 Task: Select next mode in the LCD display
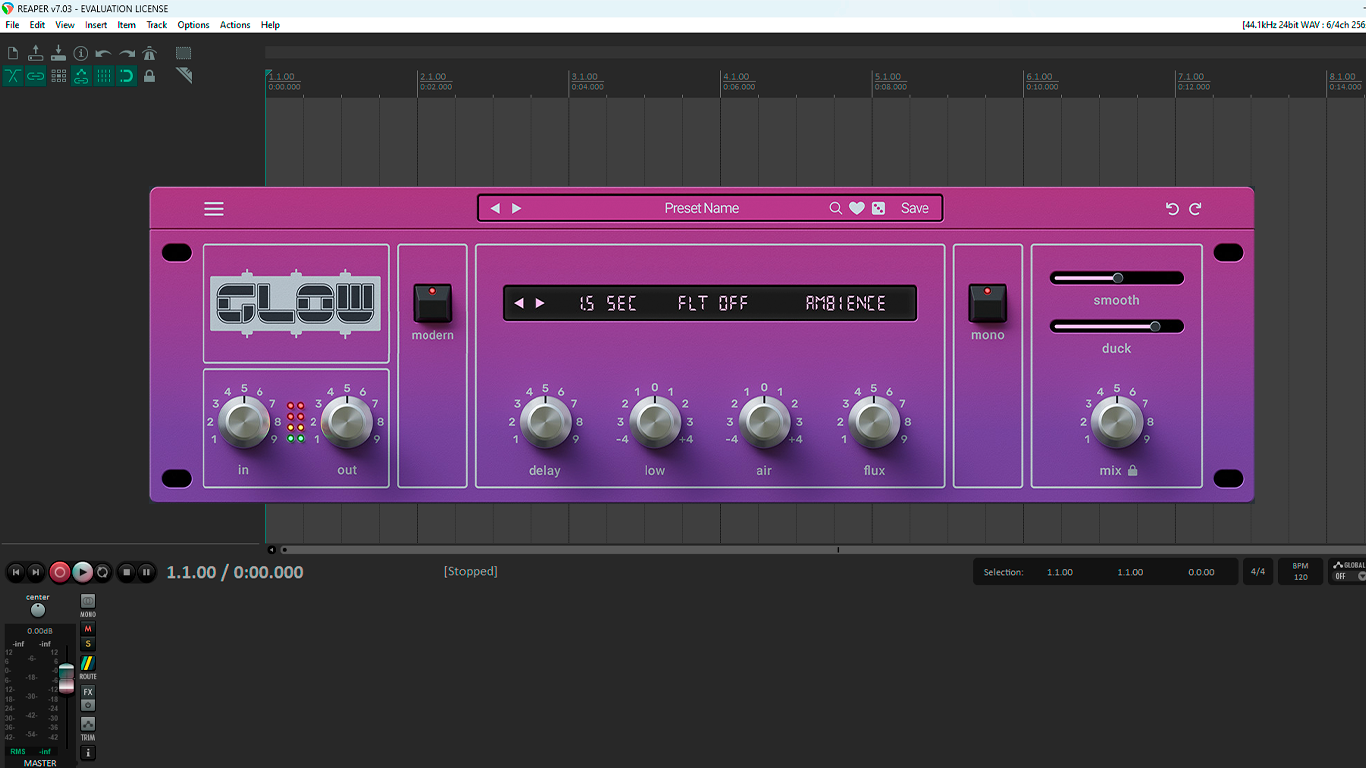coord(540,303)
